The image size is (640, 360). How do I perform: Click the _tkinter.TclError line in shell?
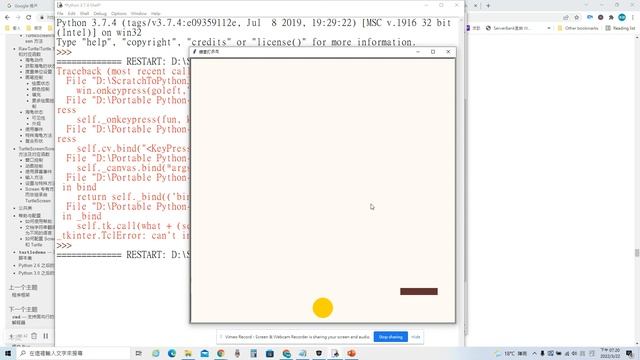(123, 236)
